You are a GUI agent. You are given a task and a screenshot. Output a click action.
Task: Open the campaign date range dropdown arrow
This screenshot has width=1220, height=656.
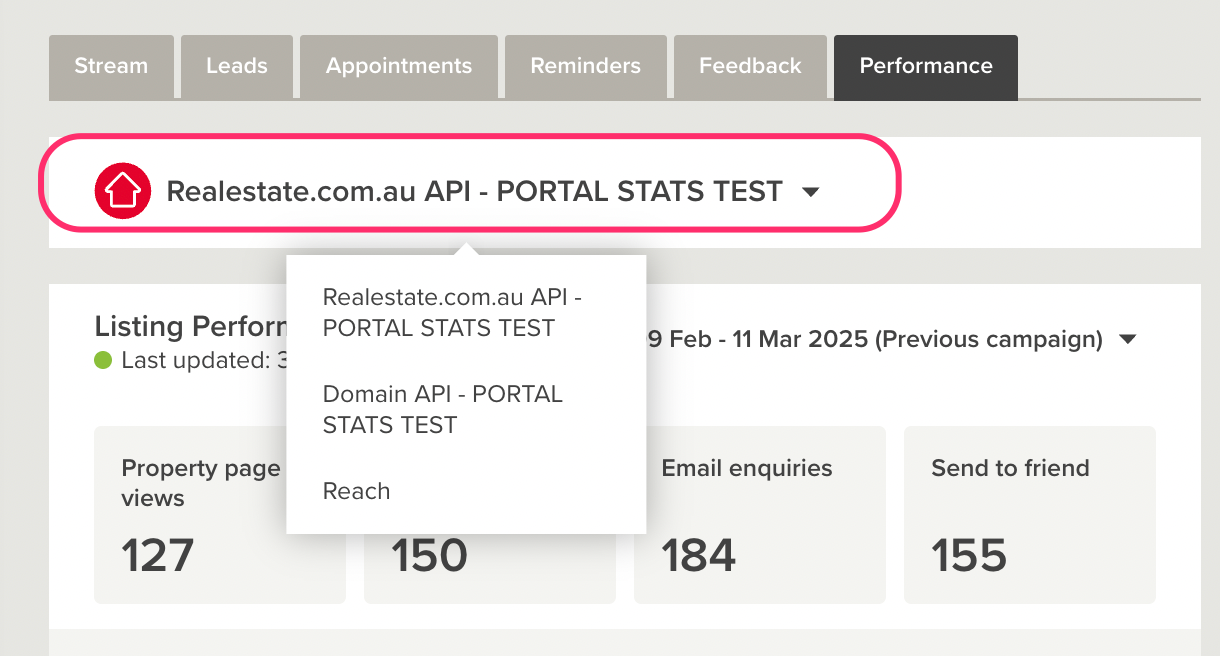coord(1128,340)
